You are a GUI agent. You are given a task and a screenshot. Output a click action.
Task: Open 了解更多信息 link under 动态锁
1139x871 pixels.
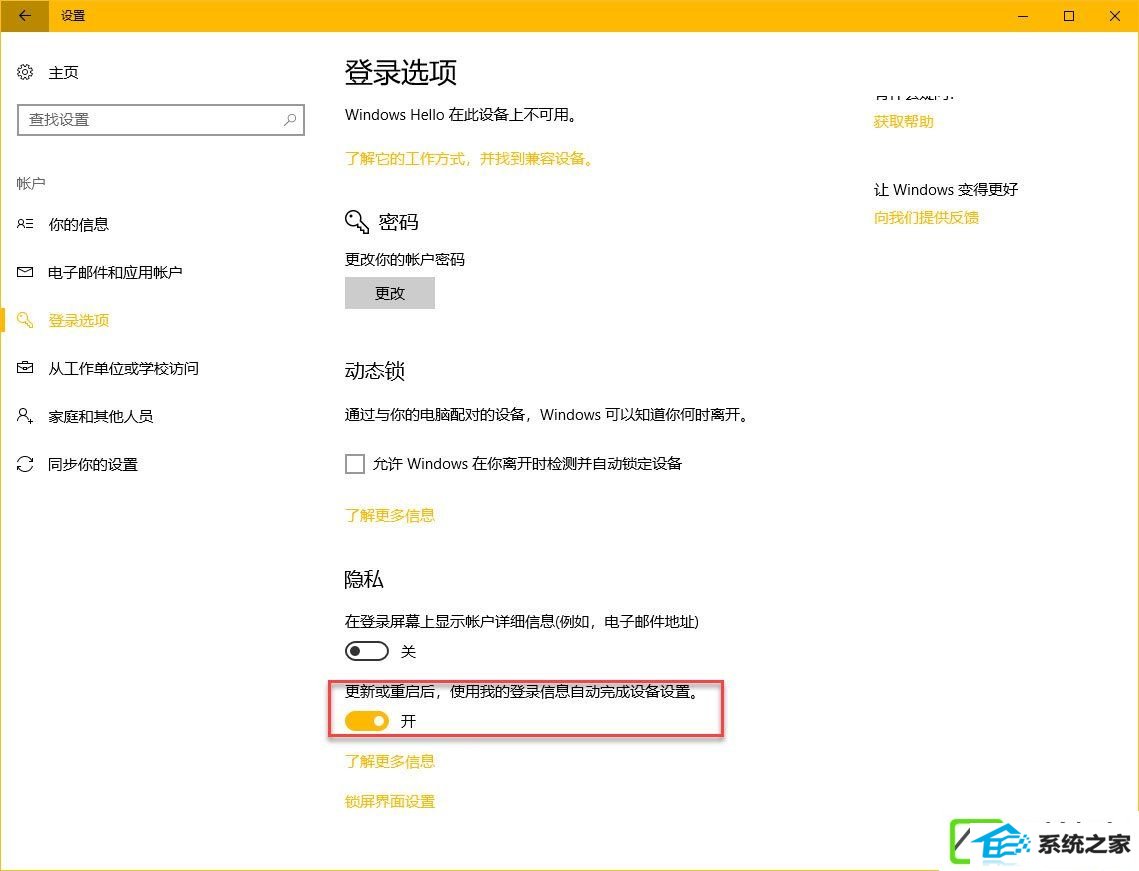[x=390, y=515]
